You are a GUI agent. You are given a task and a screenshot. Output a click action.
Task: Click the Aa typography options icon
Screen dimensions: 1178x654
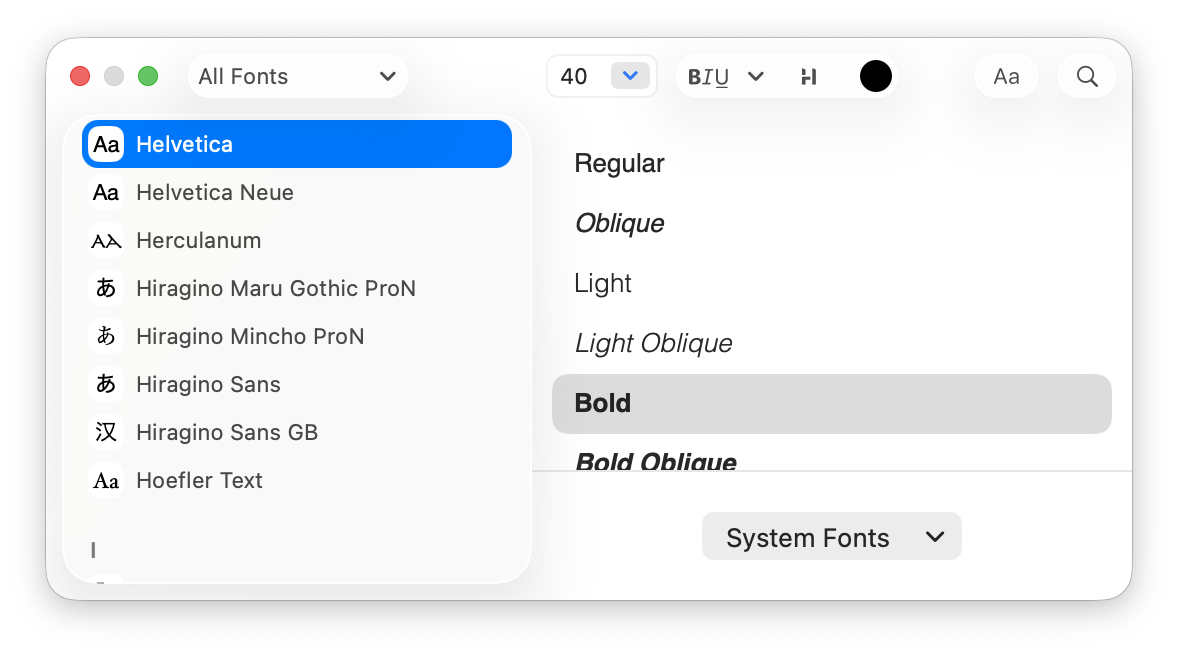[1006, 76]
